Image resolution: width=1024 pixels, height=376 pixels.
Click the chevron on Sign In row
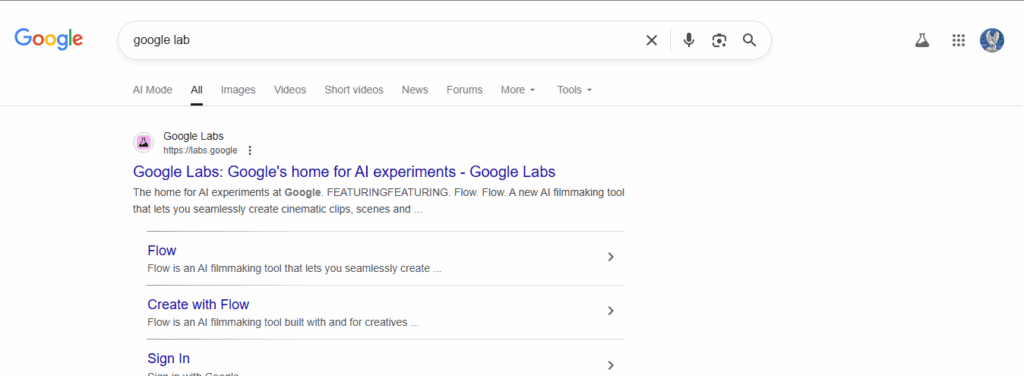point(611,365)
